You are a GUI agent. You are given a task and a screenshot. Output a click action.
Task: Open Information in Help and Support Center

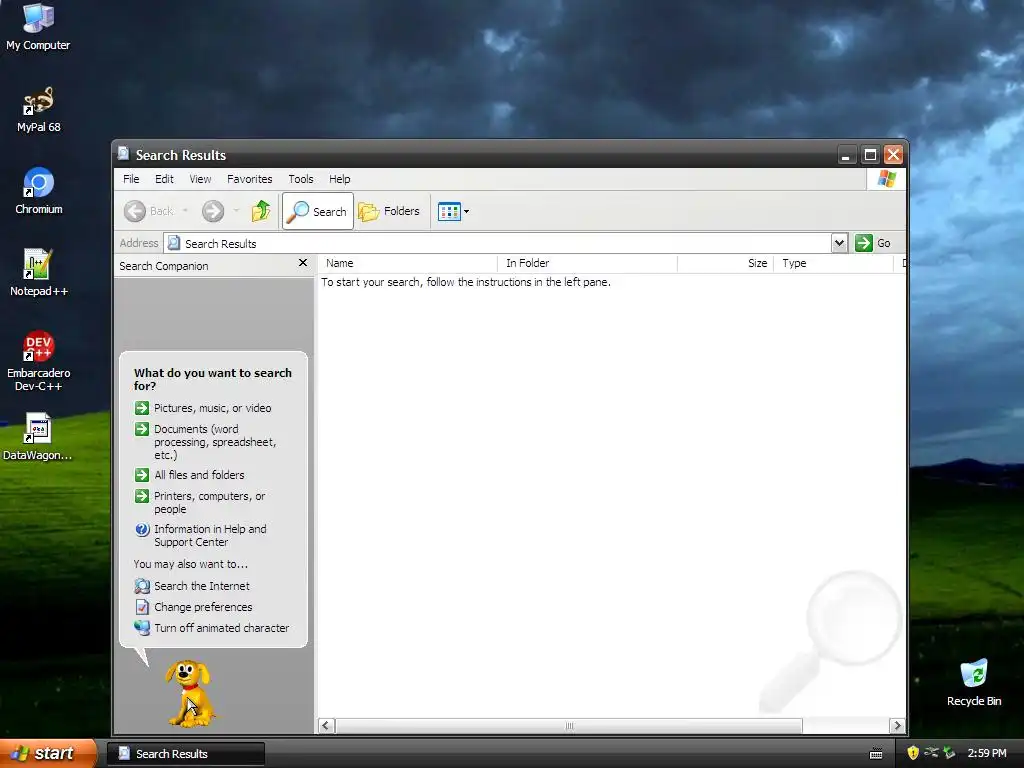click(x=200, y=536)
